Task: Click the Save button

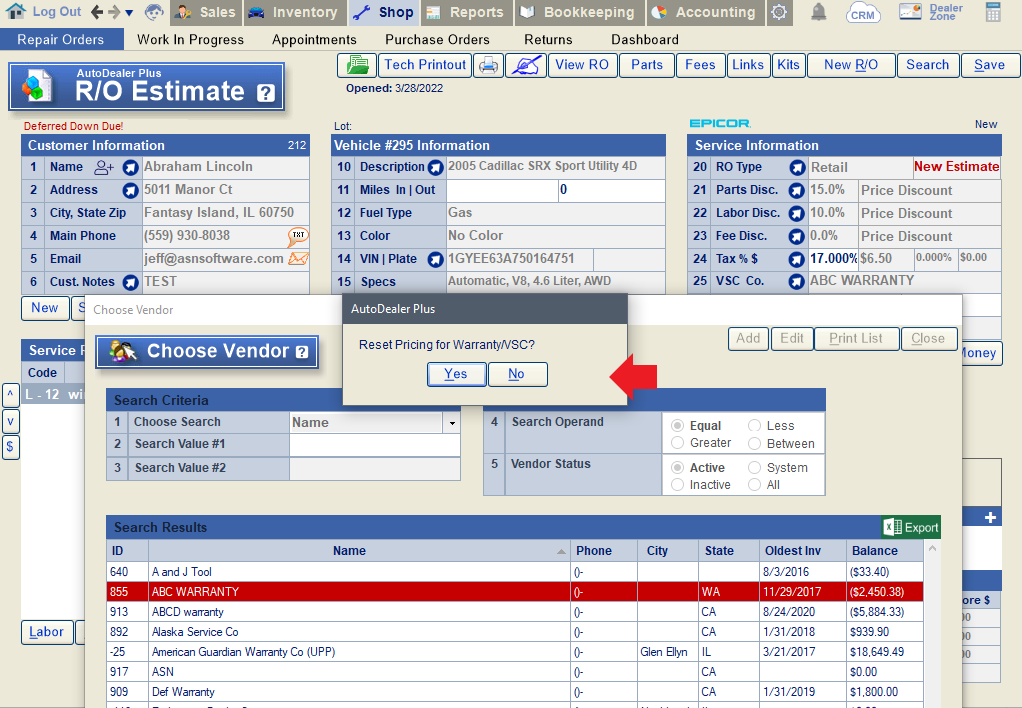Action: click(x=989, y=65)
